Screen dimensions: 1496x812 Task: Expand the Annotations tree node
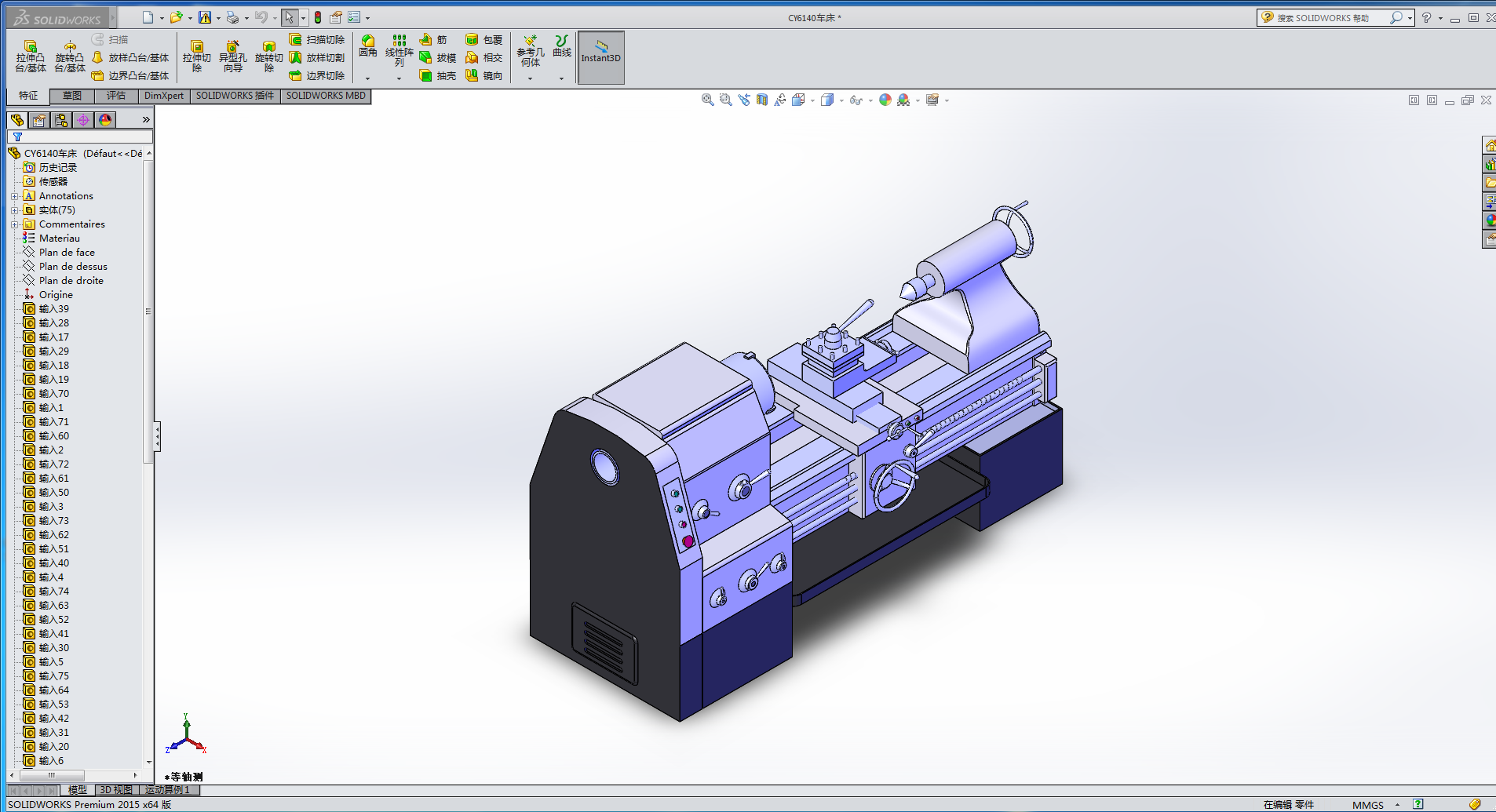[14, 196]
